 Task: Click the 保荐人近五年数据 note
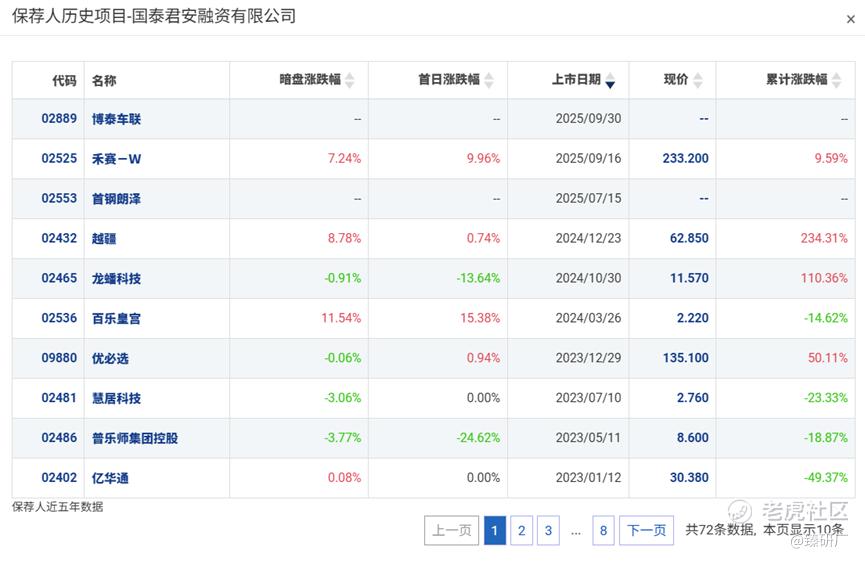pyautogui.click(x=57, y=506)
